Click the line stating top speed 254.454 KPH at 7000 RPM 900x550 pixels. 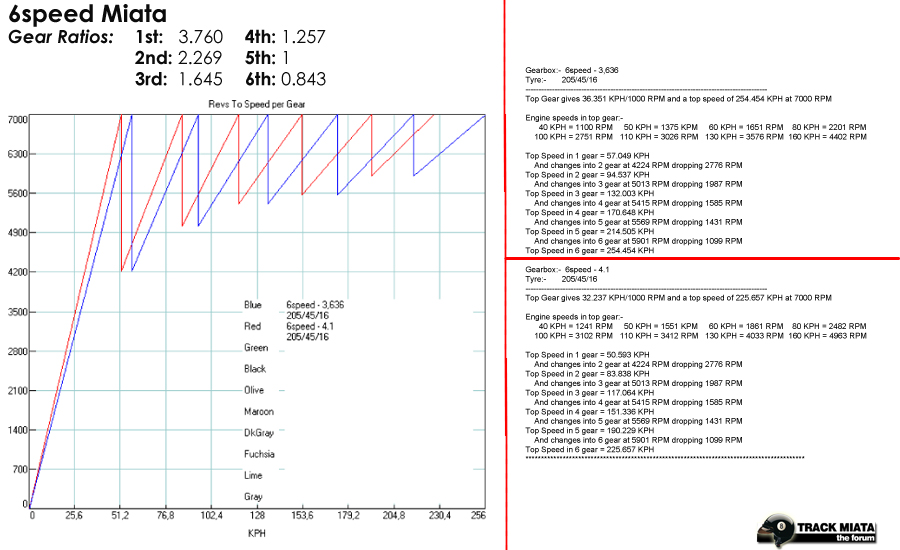(678, 99)
